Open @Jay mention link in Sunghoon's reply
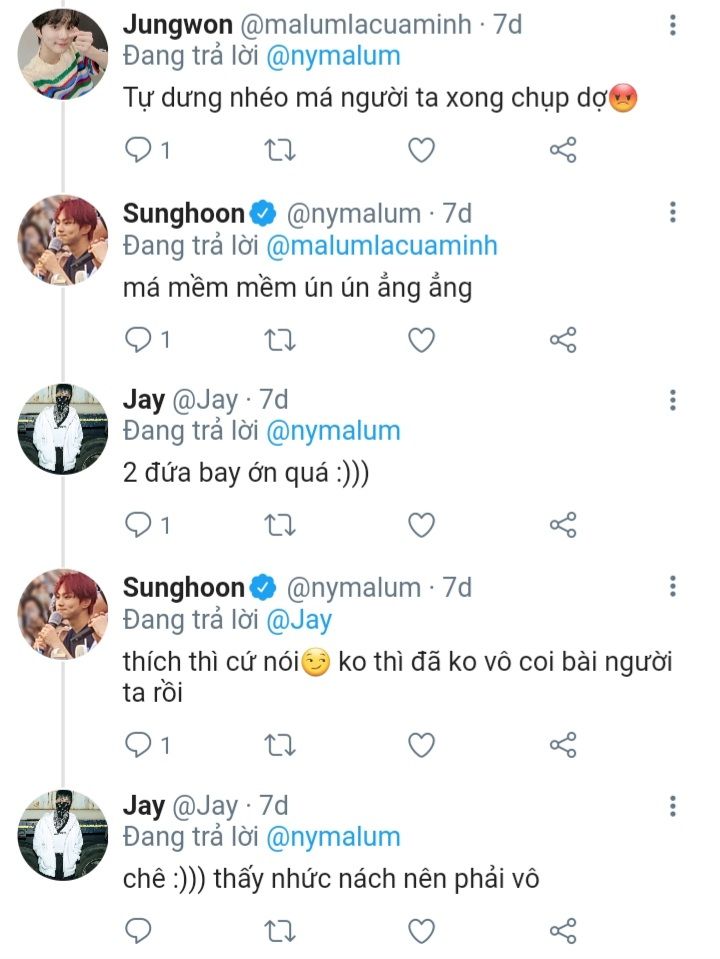Image resolution: width=720 pixels, height=959 pixels. (298, 620)
